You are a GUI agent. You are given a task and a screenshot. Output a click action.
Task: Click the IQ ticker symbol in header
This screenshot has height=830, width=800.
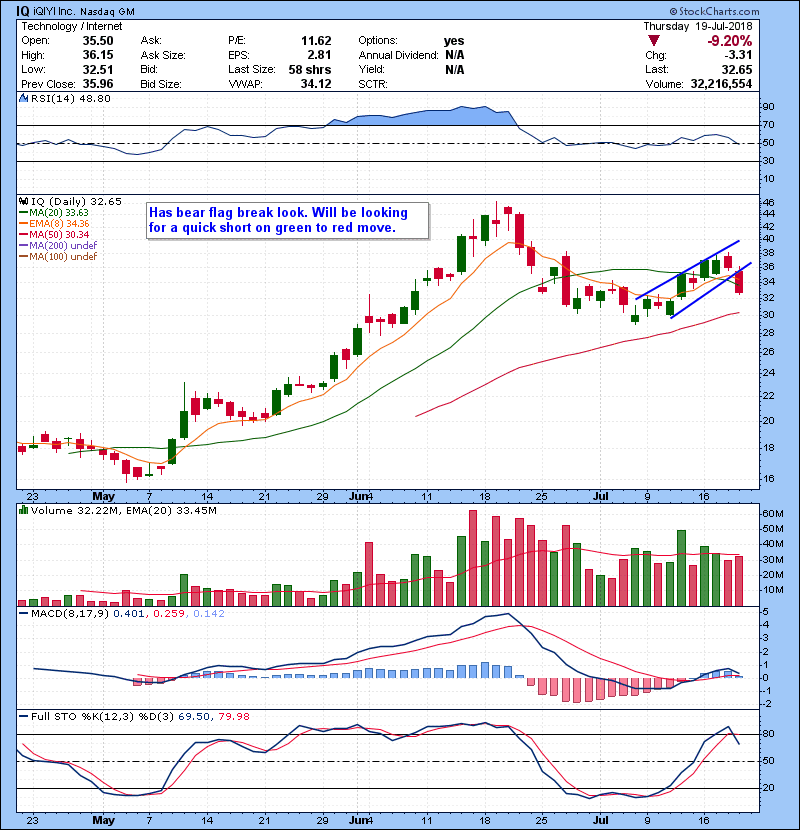coord(22,11)
